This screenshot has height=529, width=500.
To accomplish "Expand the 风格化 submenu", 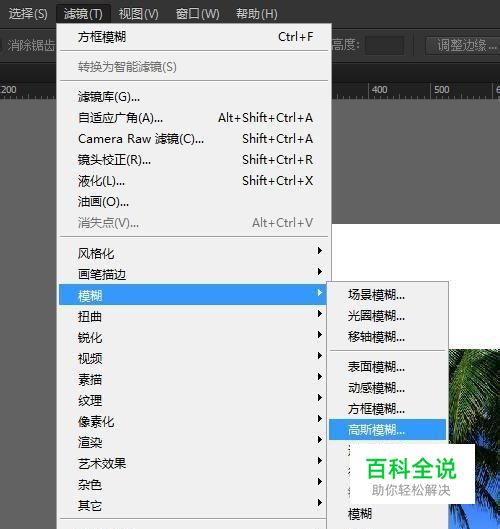I will tap(193, 253).
